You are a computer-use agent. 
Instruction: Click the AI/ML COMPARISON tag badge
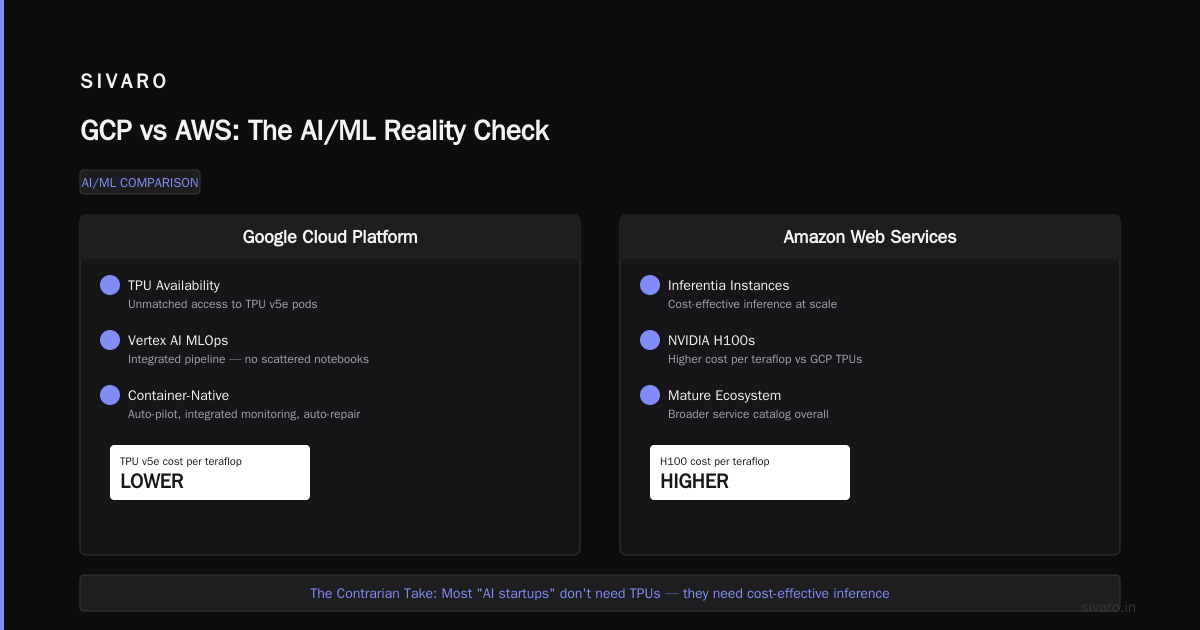140,182
